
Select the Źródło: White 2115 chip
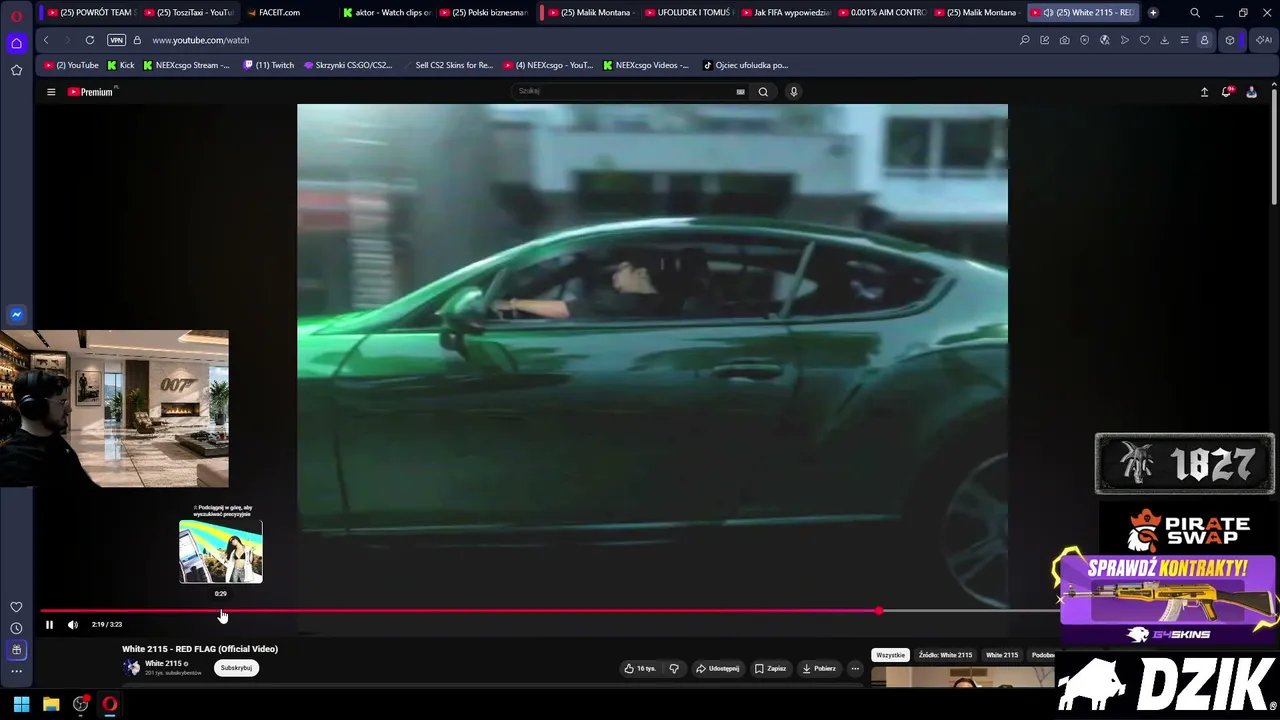945,655
